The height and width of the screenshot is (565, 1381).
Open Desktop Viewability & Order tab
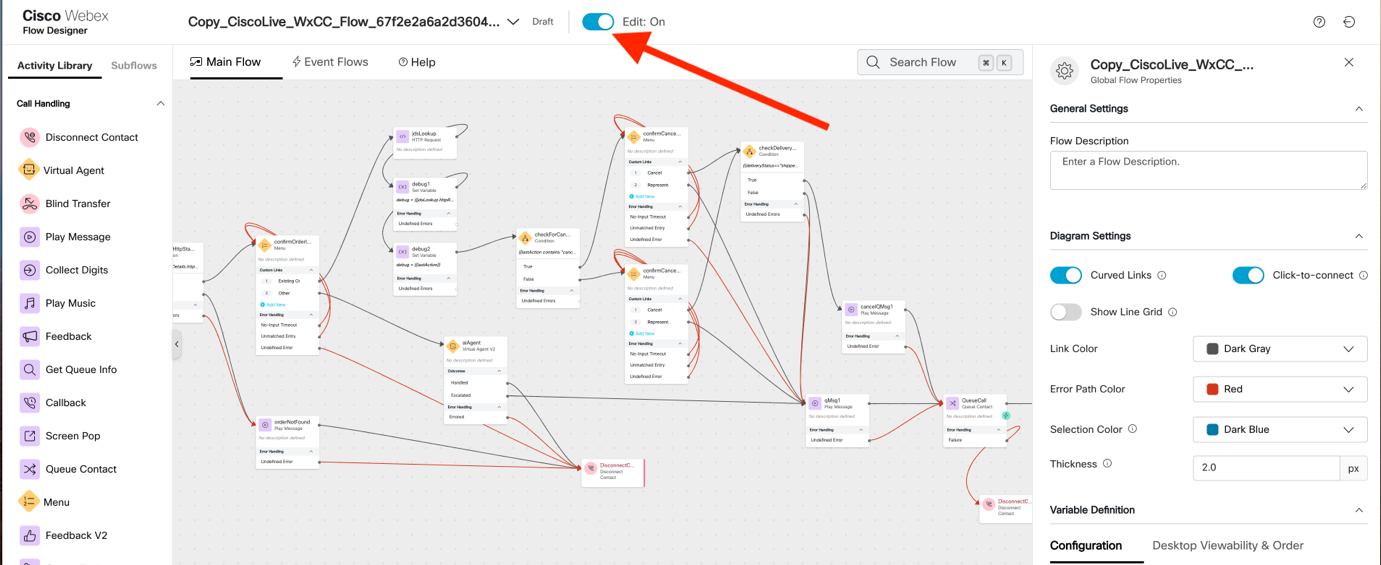[x=1227, y=546]
